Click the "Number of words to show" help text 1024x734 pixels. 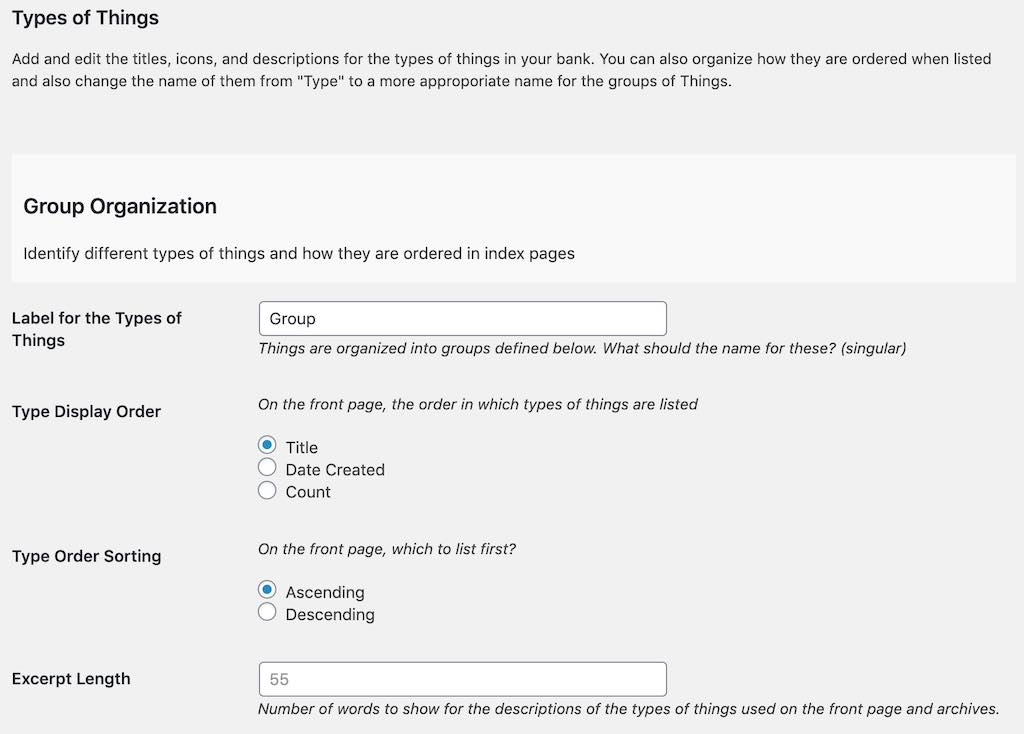(x=628, y=709)
